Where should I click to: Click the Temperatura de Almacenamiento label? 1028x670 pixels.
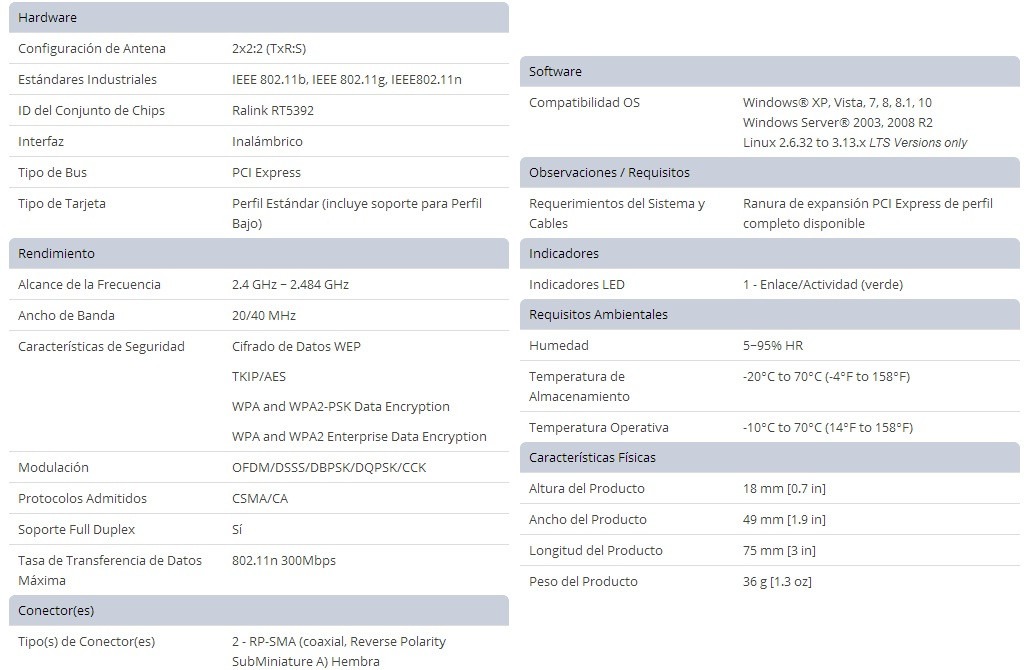coord(580,386)
